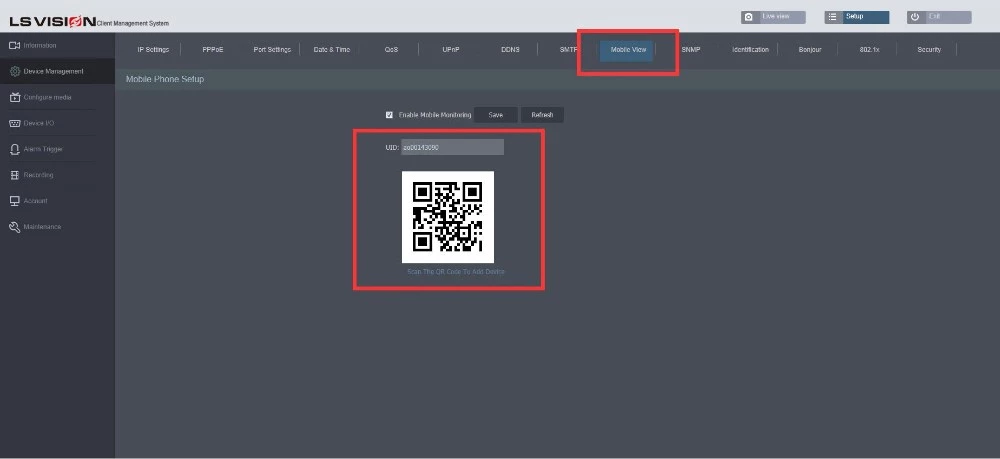Image resolution: width=1000 pixels, height=459 pixels.
Task: Click the Exit power icon
Action: click(915, 17)
